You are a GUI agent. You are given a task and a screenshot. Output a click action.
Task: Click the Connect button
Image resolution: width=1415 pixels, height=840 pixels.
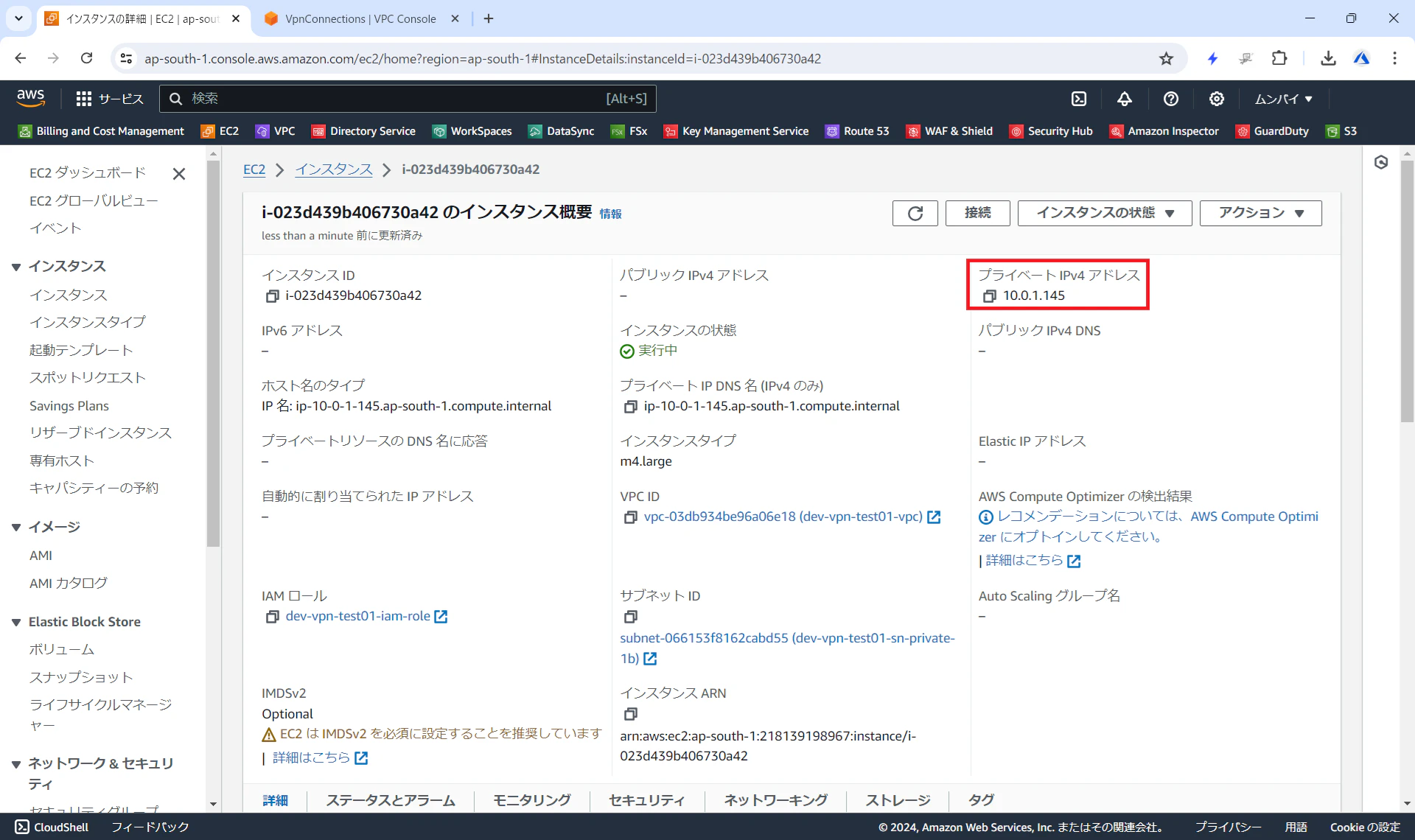click(978, 213)
